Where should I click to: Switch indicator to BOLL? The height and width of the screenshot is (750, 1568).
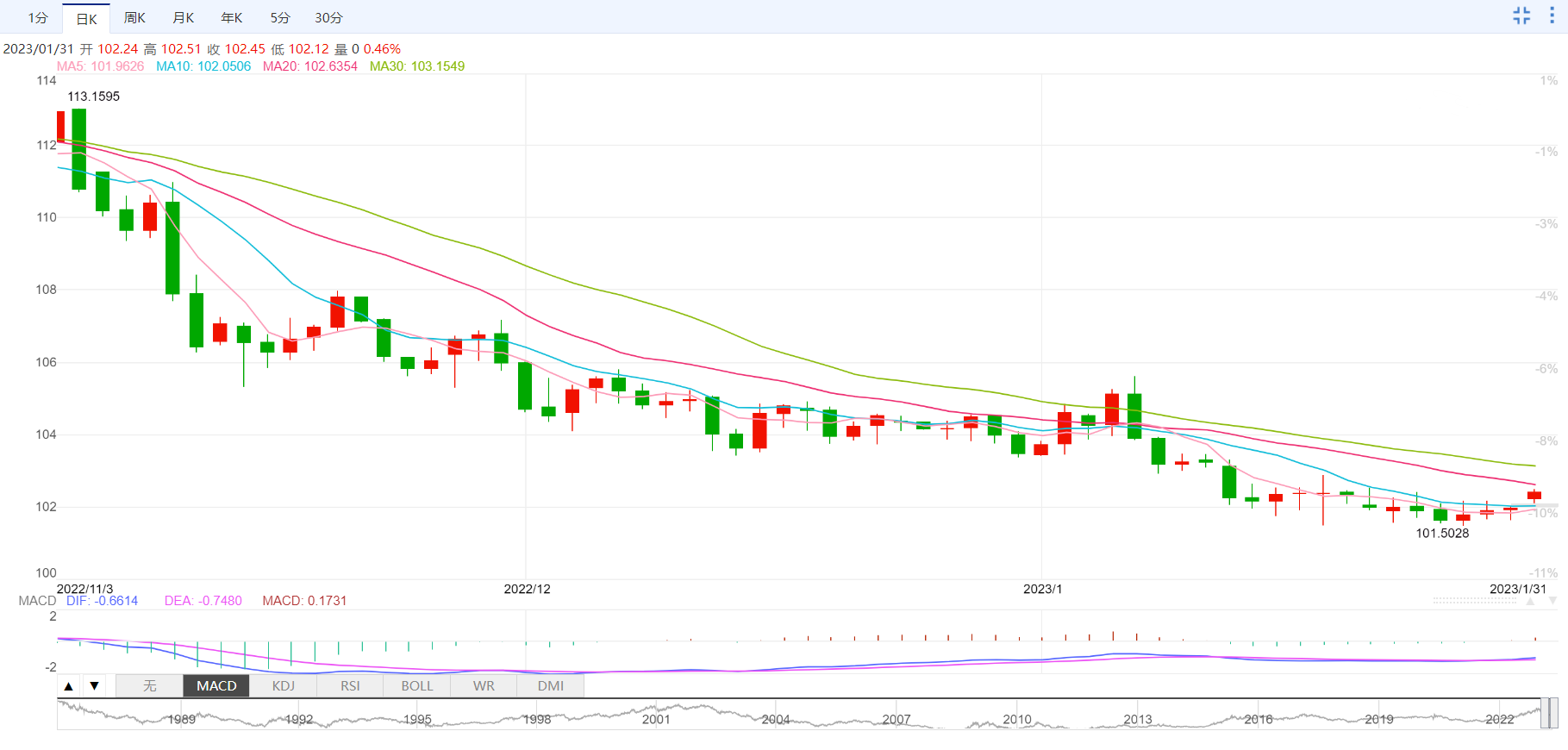click(417, 686)
